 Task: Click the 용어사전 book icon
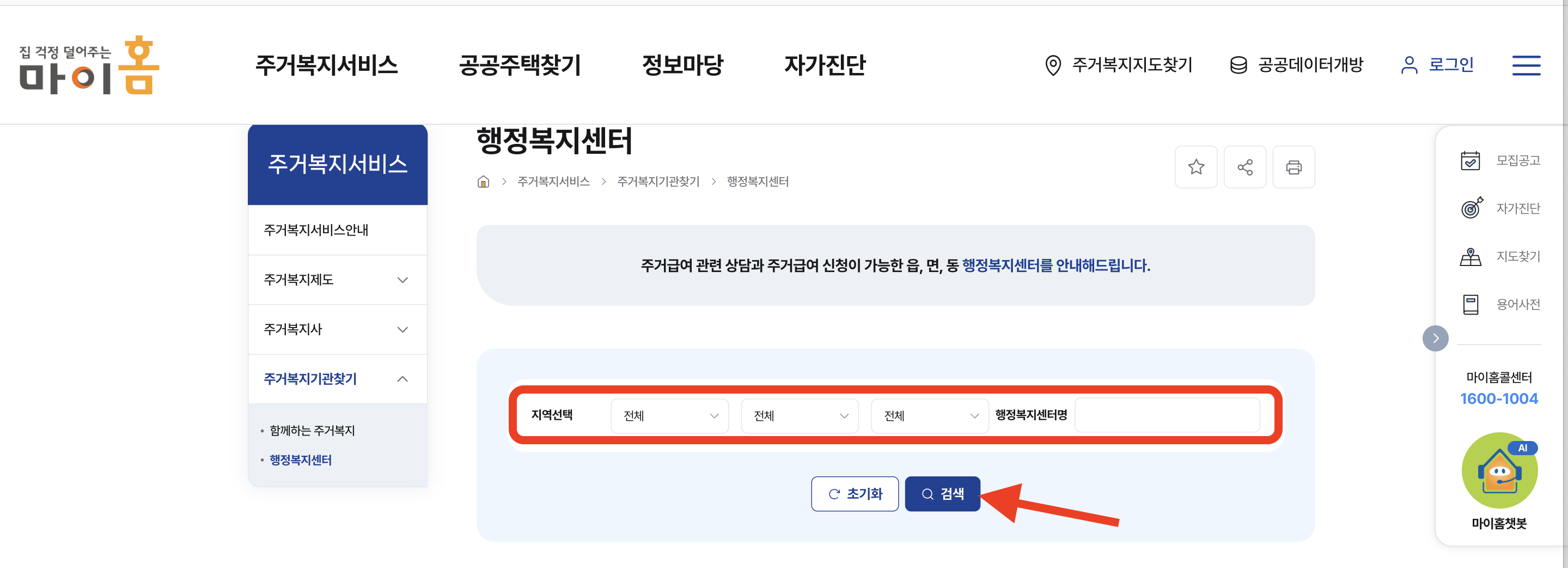click(x=1470, y=304)
